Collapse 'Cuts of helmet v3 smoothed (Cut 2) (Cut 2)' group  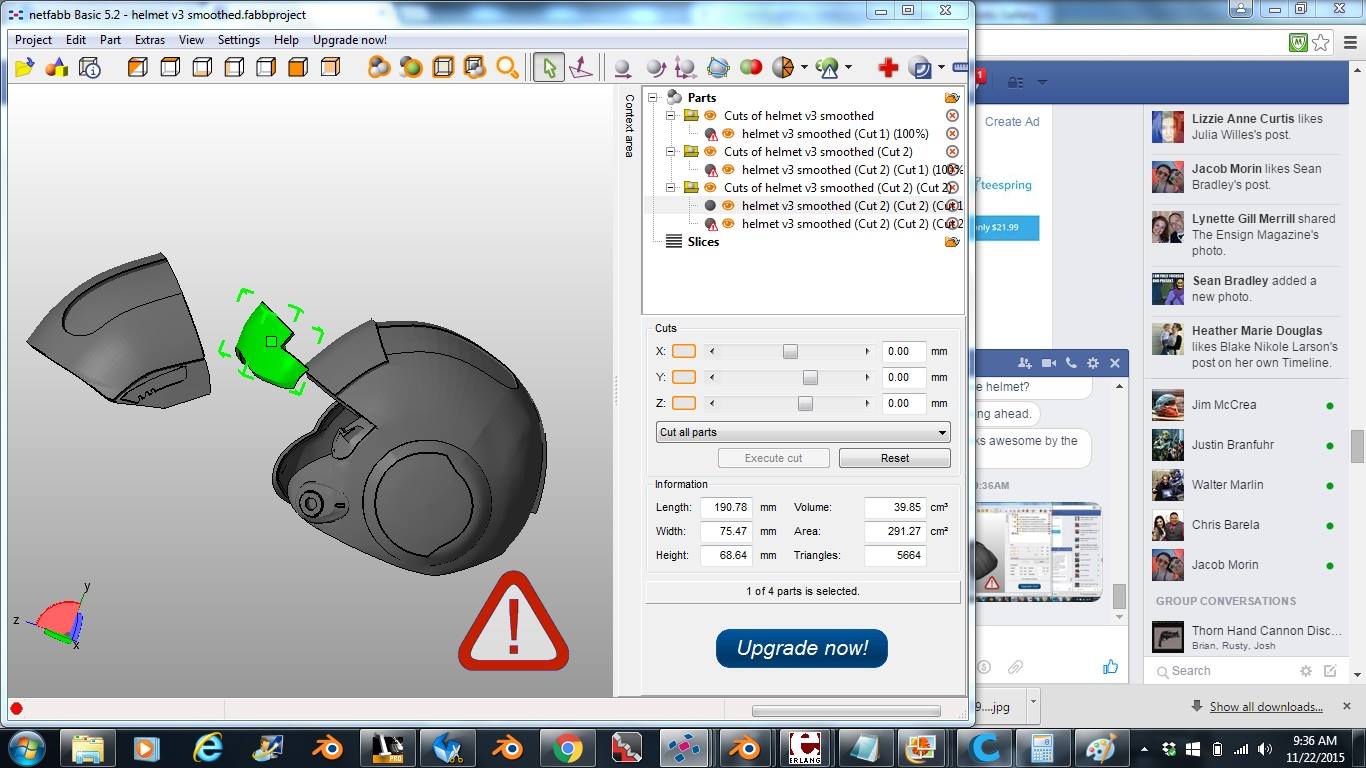tap(672, 188)
